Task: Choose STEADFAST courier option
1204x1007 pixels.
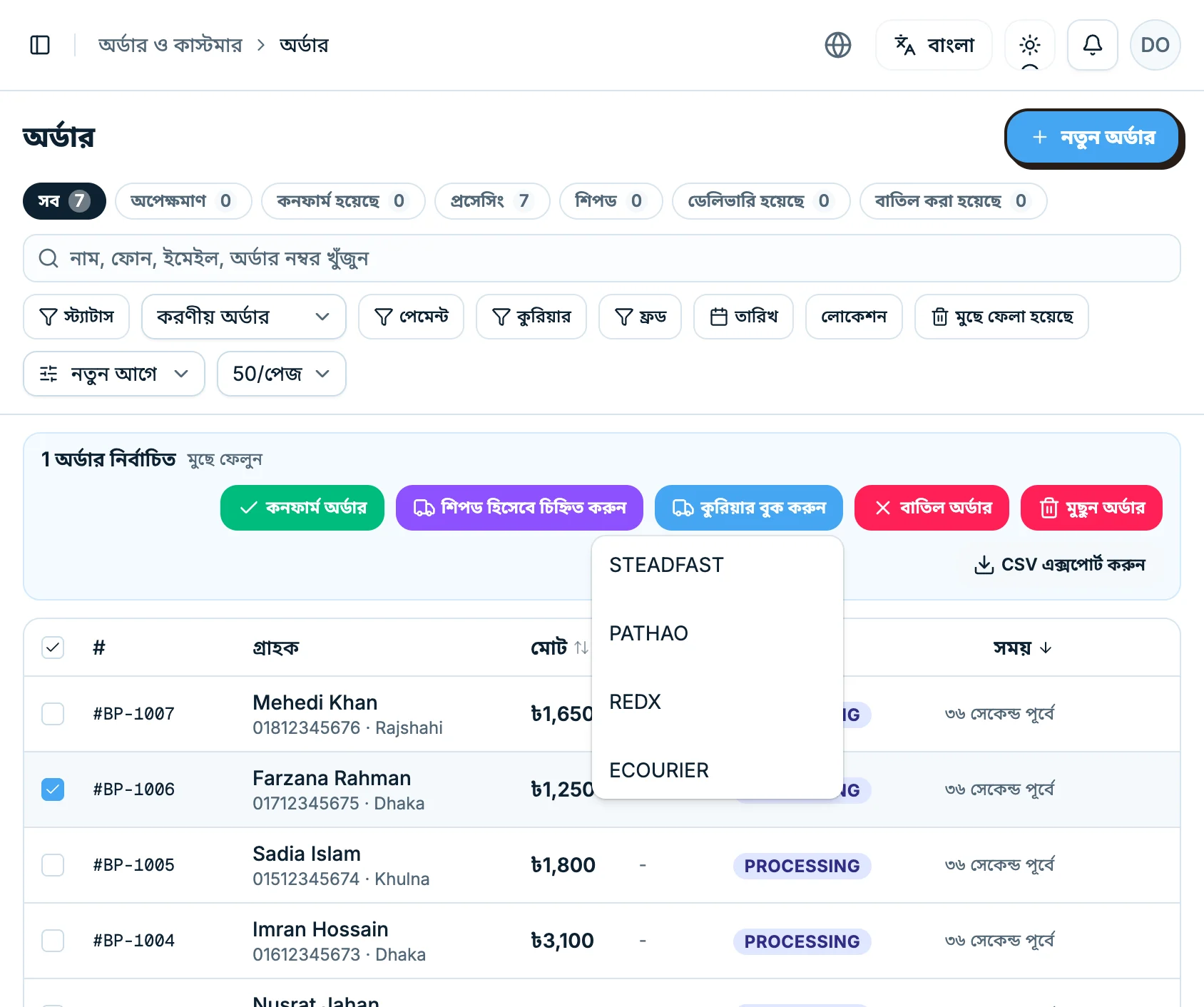Action: click(x=718, y=565)
